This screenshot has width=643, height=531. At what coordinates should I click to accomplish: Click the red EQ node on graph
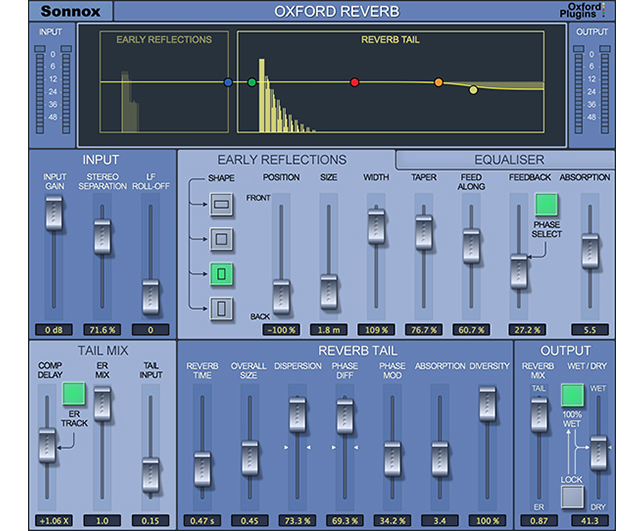coord(354,82)
